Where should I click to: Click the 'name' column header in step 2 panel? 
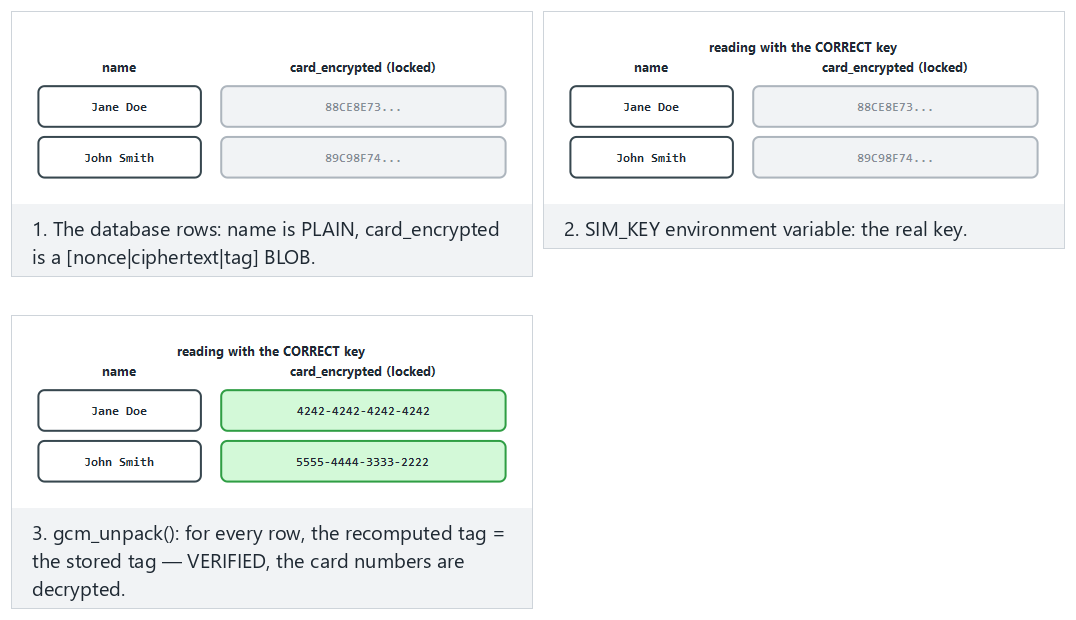(x=651, y=67)
